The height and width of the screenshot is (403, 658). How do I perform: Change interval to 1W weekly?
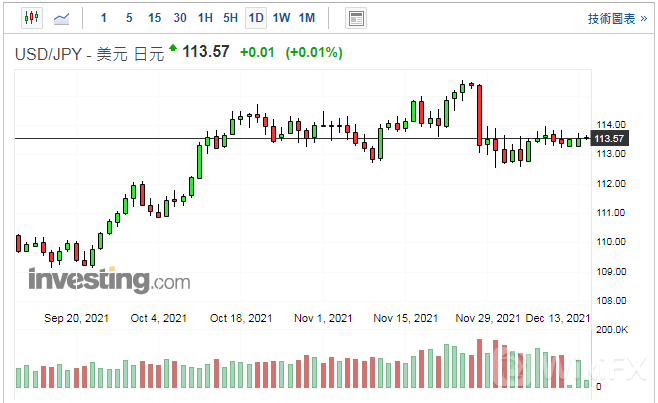281,18
